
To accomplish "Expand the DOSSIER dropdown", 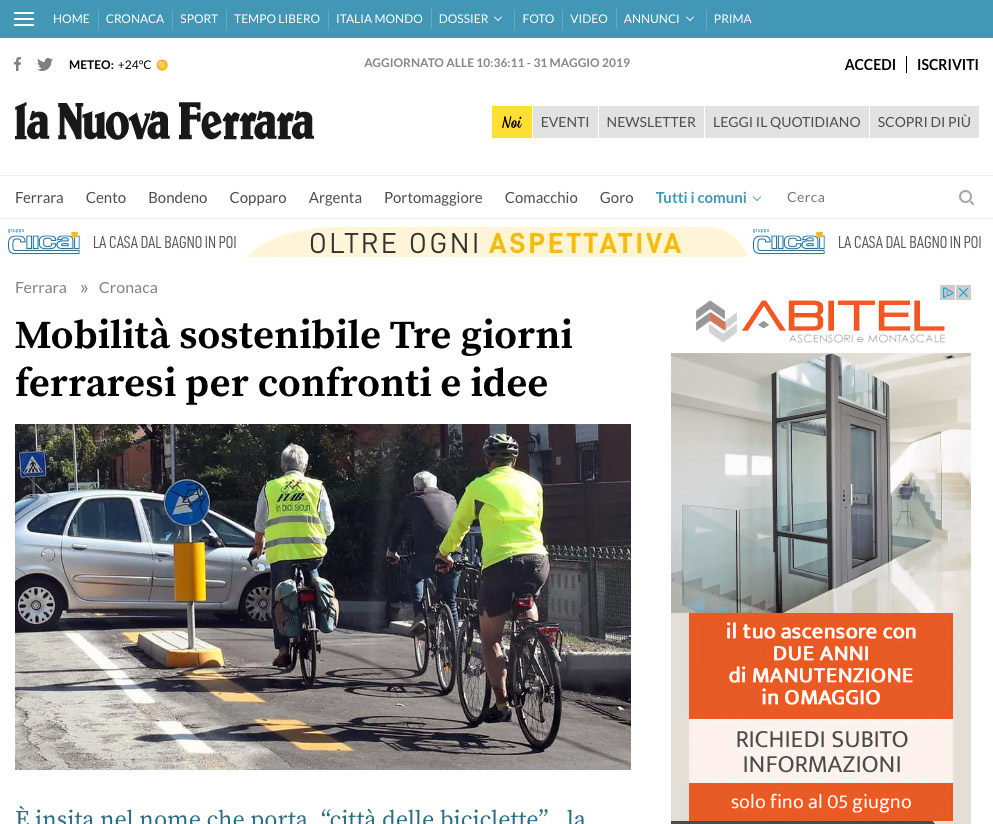I will 471,19.
